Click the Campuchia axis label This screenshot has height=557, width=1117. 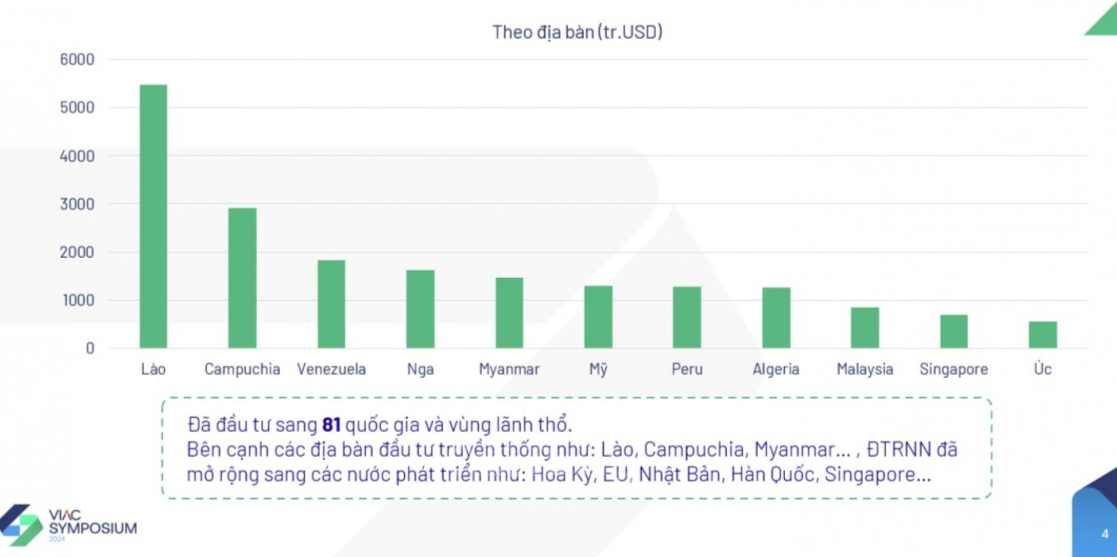pyautogui.click(x=242, y=369)
